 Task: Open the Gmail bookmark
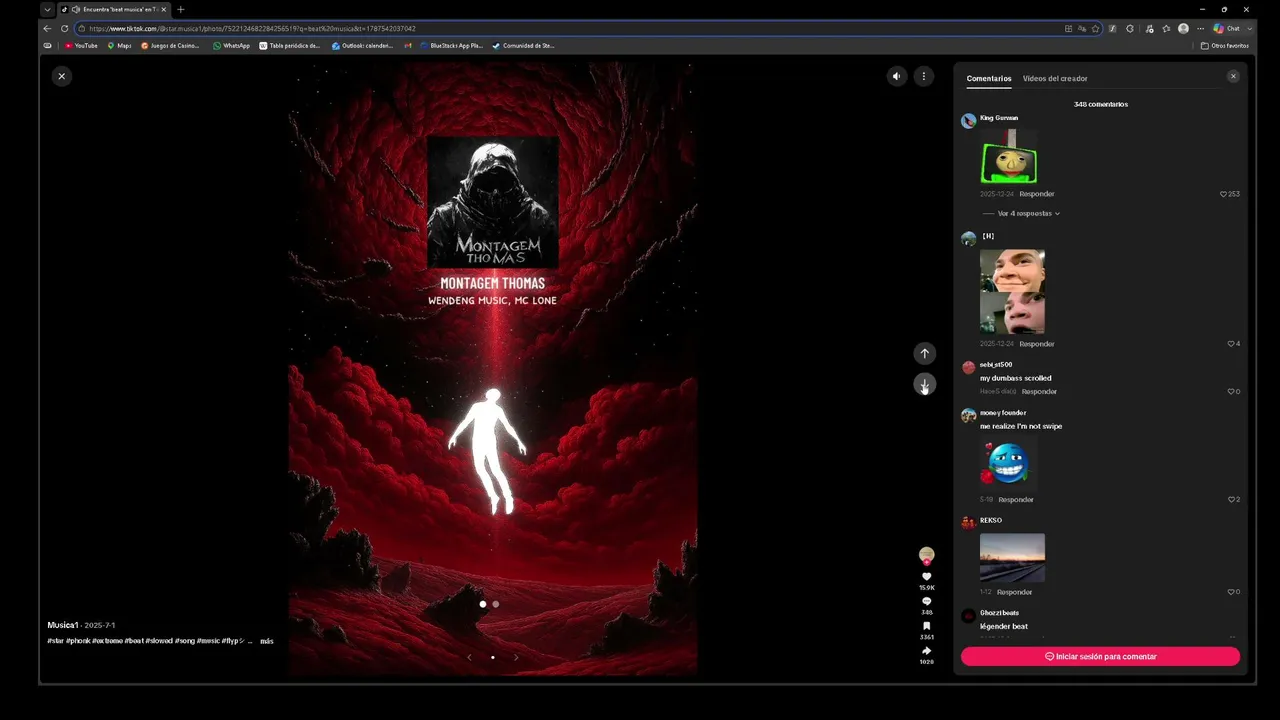(x=408, y=45)
